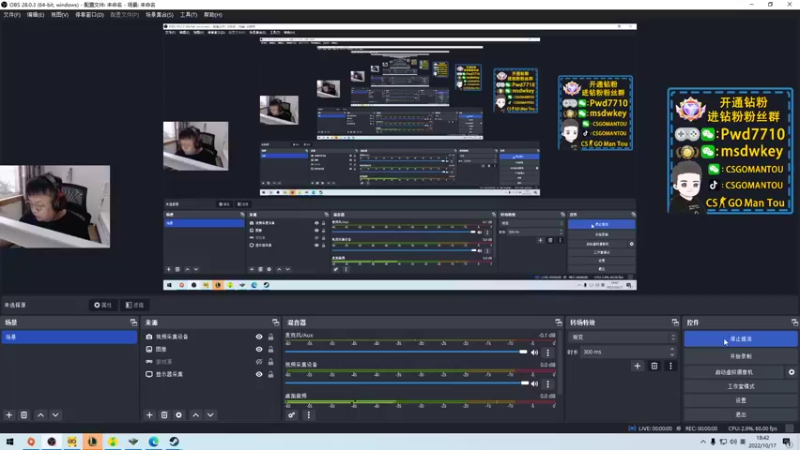800x450 pixels.
Task: Open Steam icon on the taskbar
Action: point(174,441)
